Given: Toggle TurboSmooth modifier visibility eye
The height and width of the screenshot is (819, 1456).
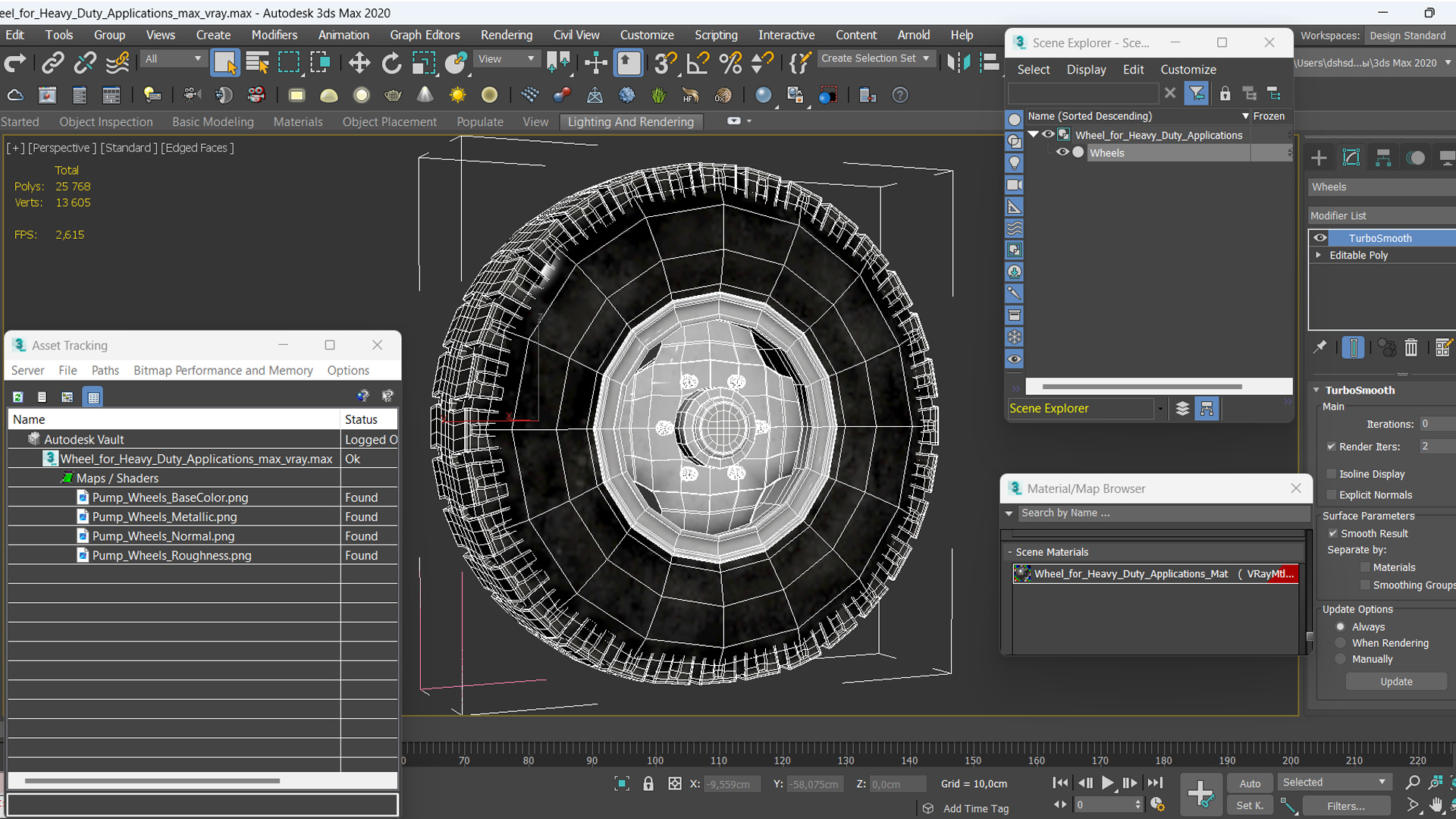Looking at the screenshot, I should click(x=1320, y=238).
